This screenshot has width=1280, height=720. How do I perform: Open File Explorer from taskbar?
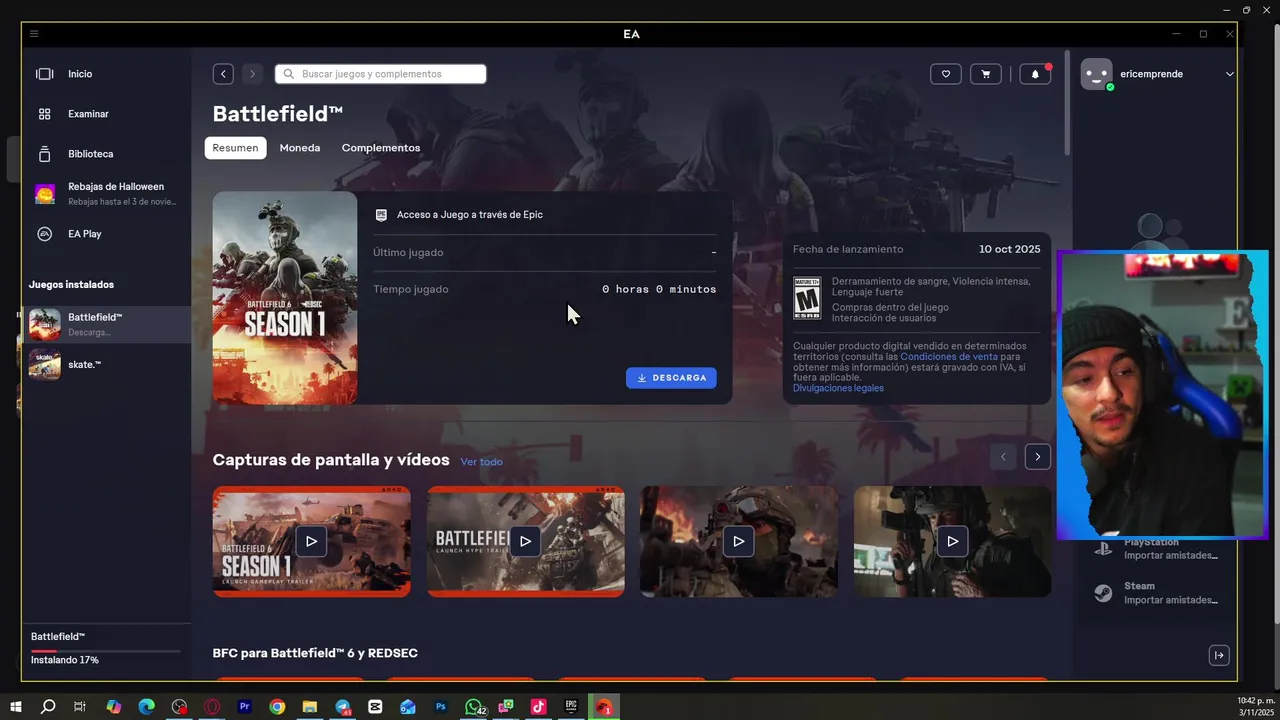(310, 707)
